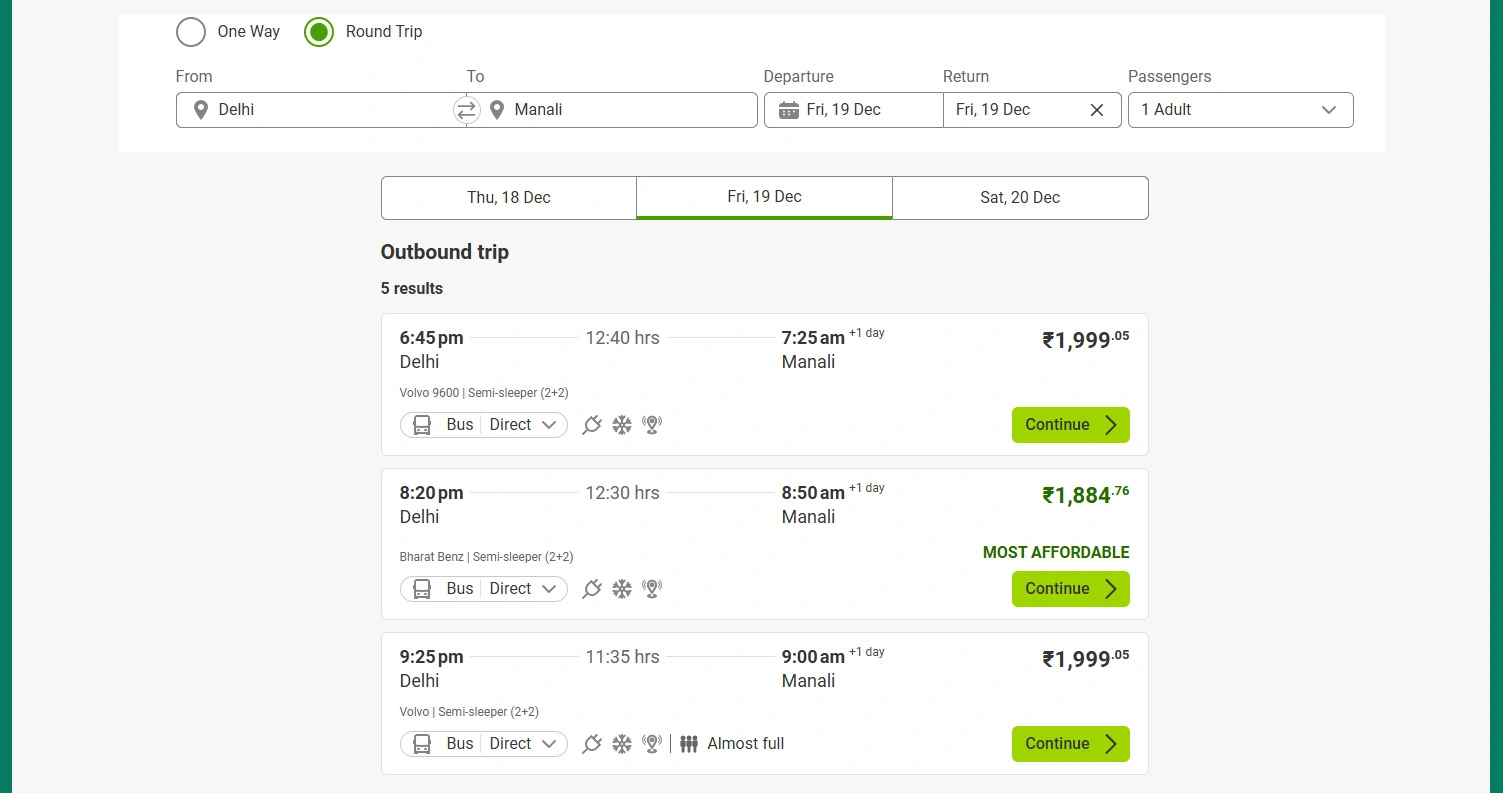Click the calendar icon in the Departure field

pos(789,110)
